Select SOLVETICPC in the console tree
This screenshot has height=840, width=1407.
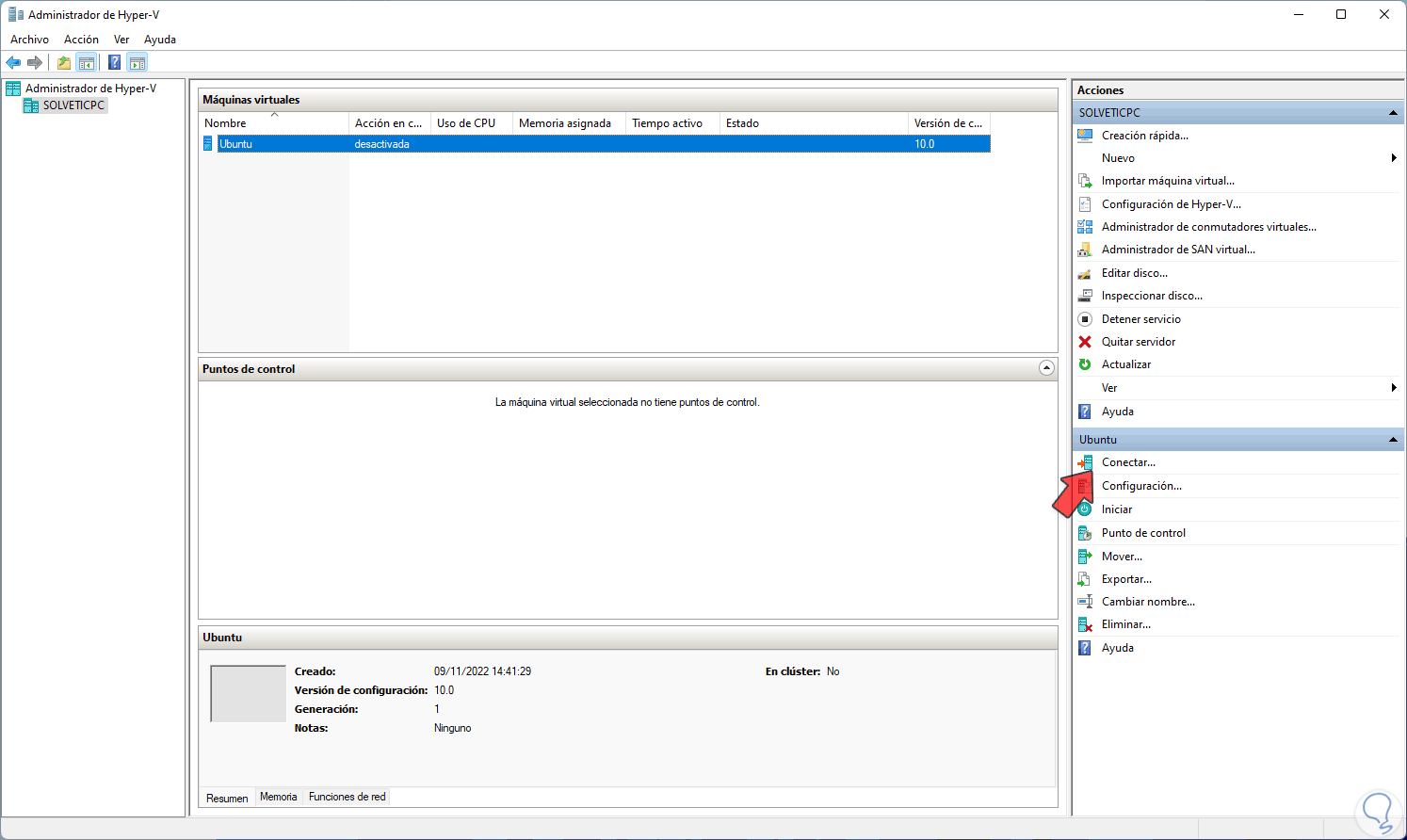73,105
